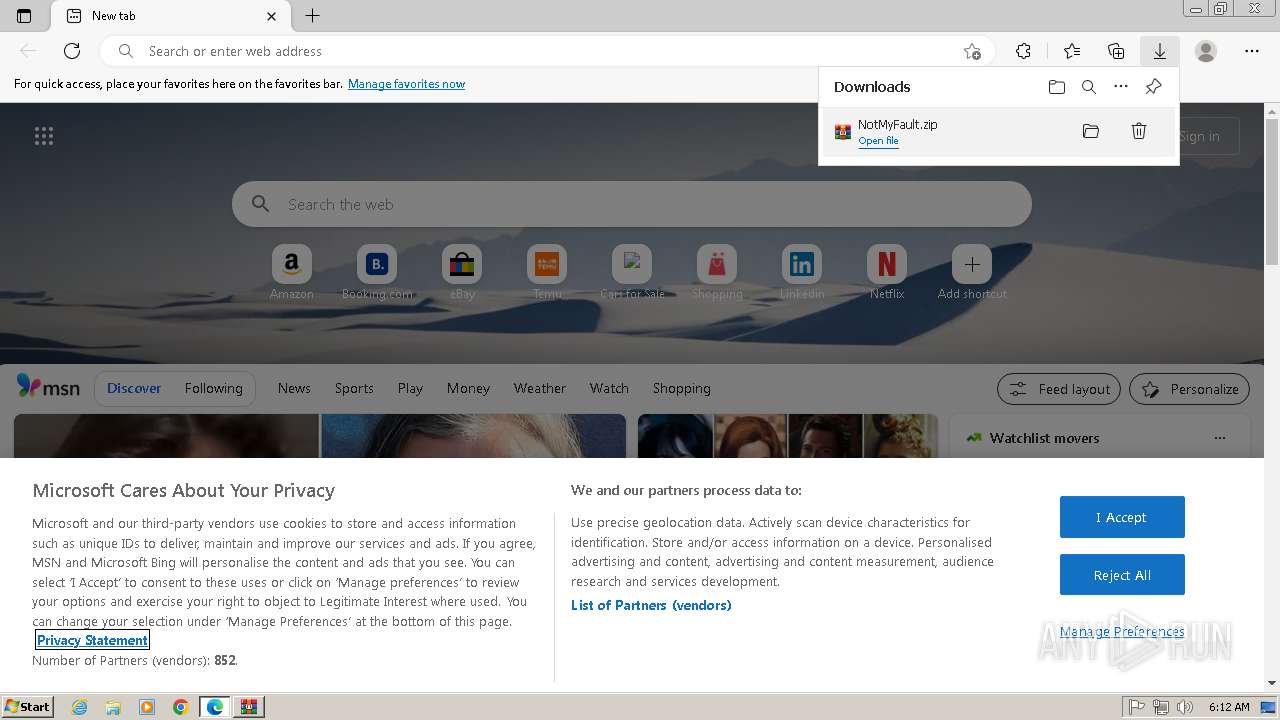
Task: Open the profile avatar menu
Action: (1206, 51)
